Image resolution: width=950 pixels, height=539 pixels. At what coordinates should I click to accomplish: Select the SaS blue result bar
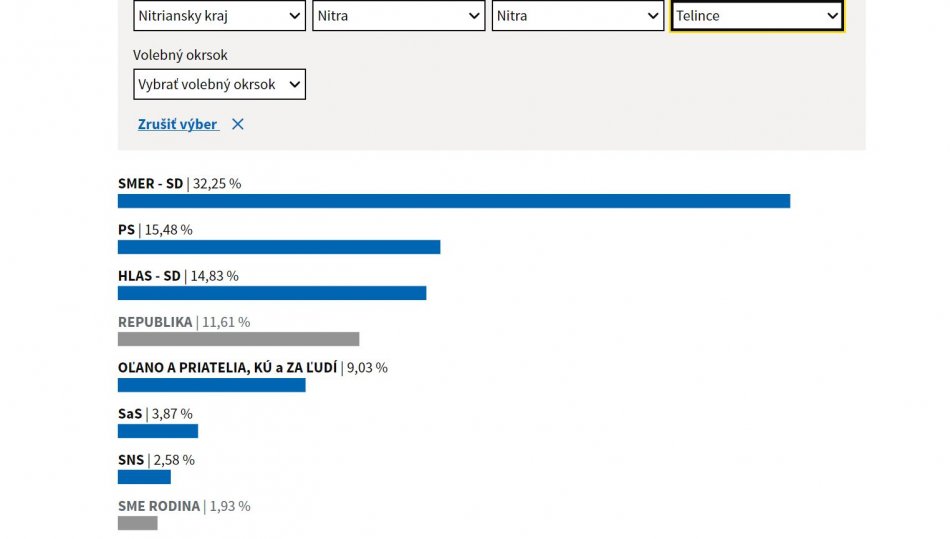pyautogui.click(x=157, y=431)
